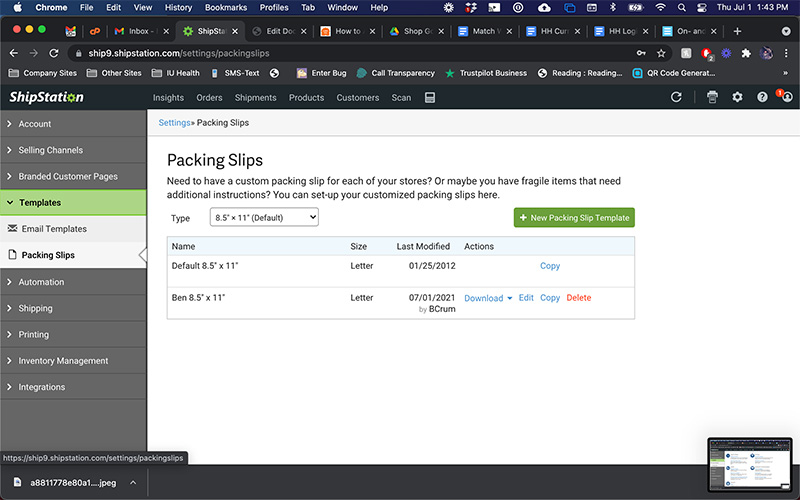
Task: Delete the Ben 8.5 x 11 template
Action: (579, 297)
